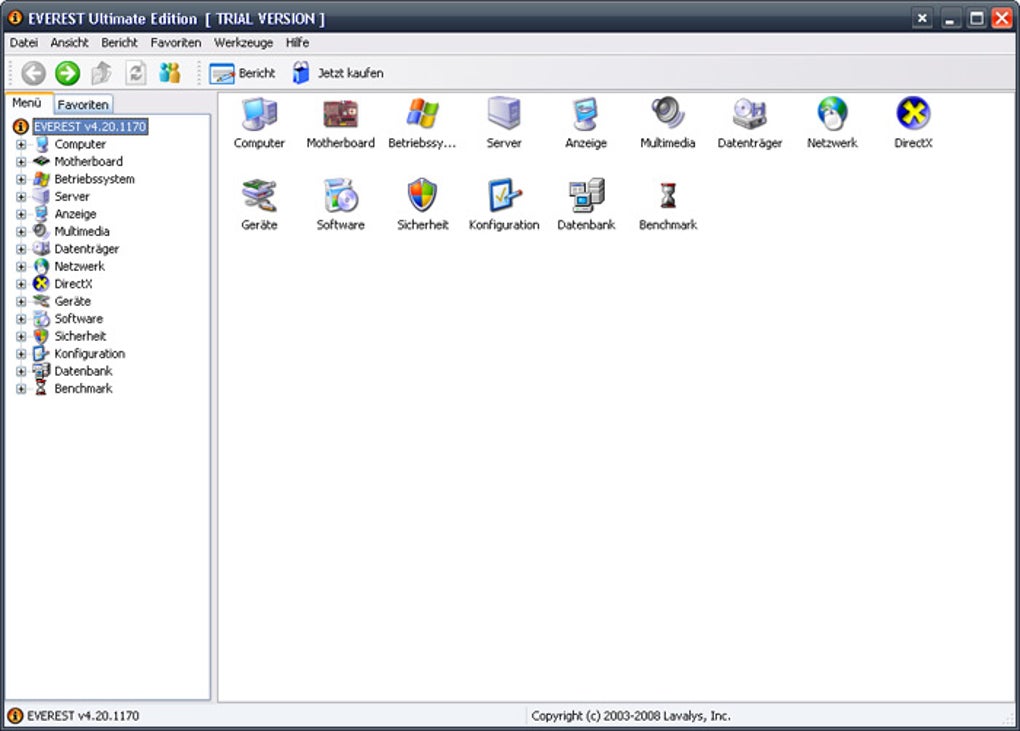The image size is (1020, 731).
Task: Click the green Forward arrow toolbar button
Action: (x=67, y=73)
